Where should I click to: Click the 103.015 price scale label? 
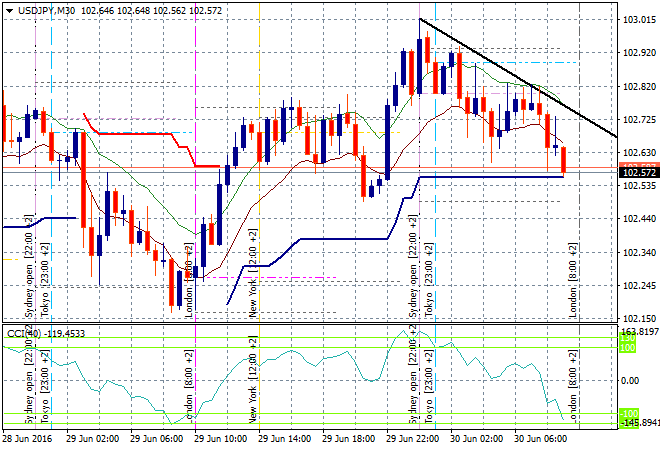[638, 19]
